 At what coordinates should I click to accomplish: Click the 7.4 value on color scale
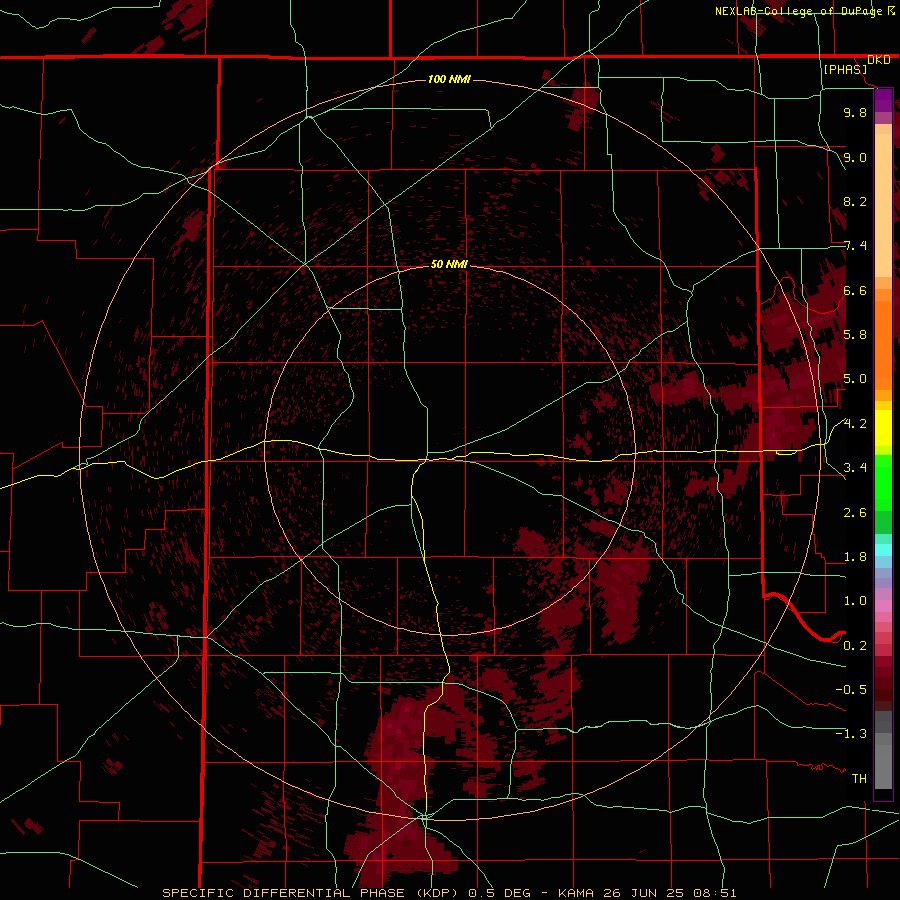click(x=855, y=246)
